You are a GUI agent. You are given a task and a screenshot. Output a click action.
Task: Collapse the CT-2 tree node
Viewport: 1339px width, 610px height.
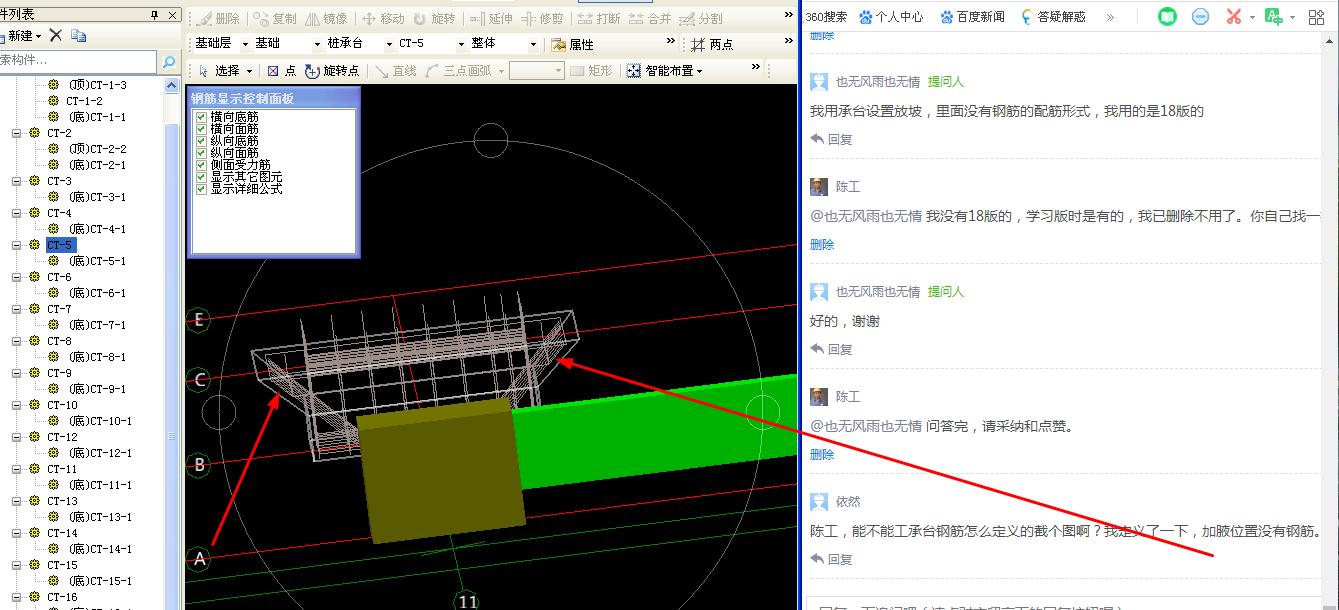point(17,133)
